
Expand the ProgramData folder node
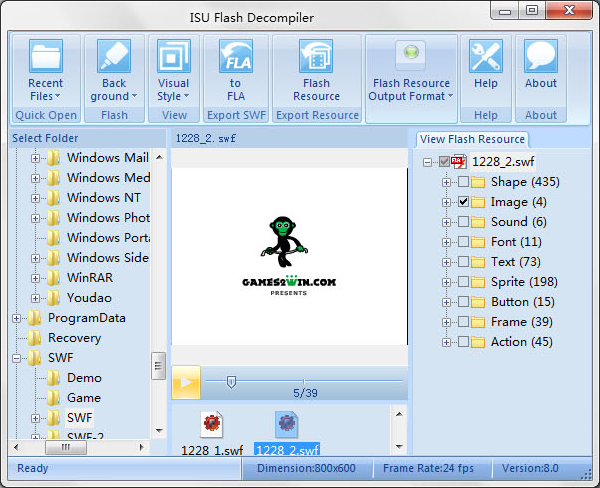tap(17, 318)
